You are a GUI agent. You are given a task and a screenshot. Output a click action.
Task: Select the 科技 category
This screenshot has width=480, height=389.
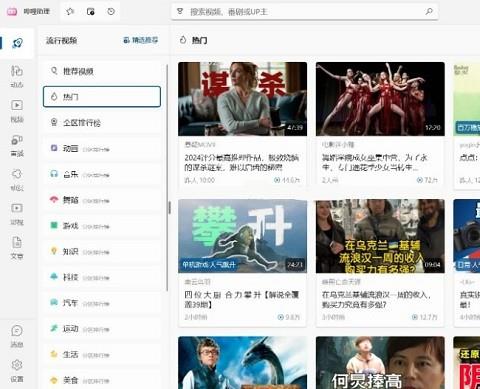102,277
